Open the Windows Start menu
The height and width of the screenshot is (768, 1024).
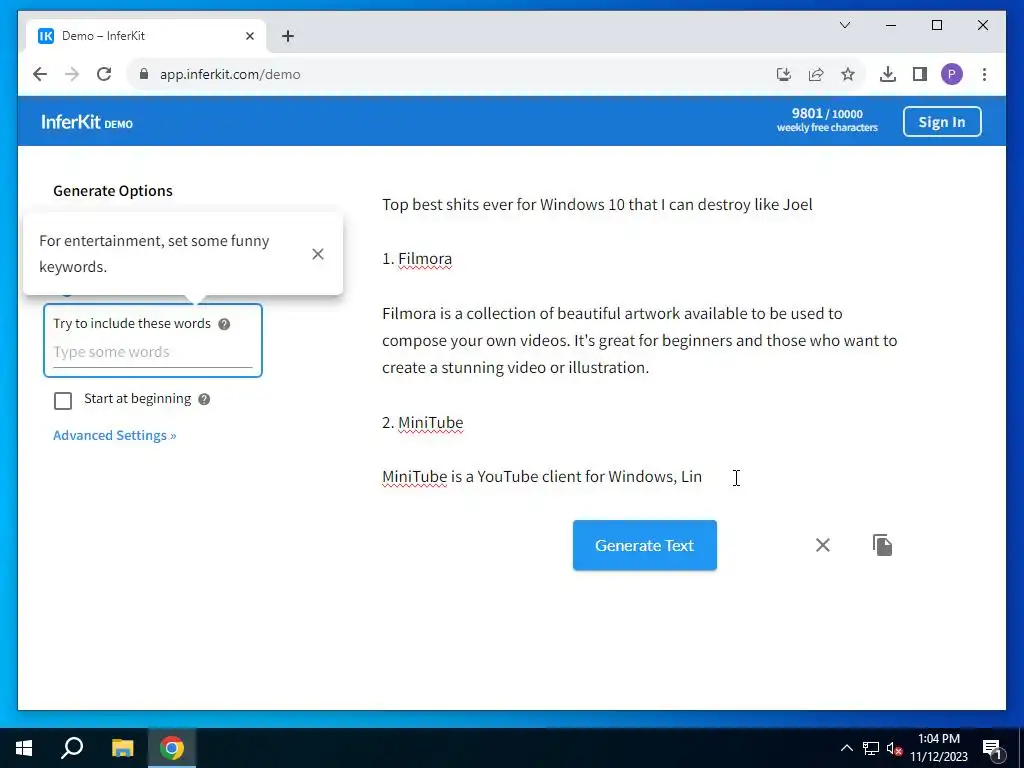24,748
